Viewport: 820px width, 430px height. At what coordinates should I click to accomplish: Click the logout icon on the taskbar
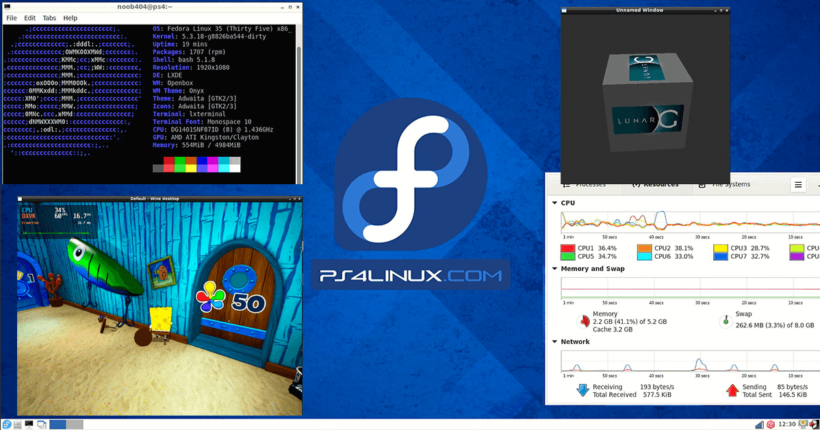coord(814,424)
